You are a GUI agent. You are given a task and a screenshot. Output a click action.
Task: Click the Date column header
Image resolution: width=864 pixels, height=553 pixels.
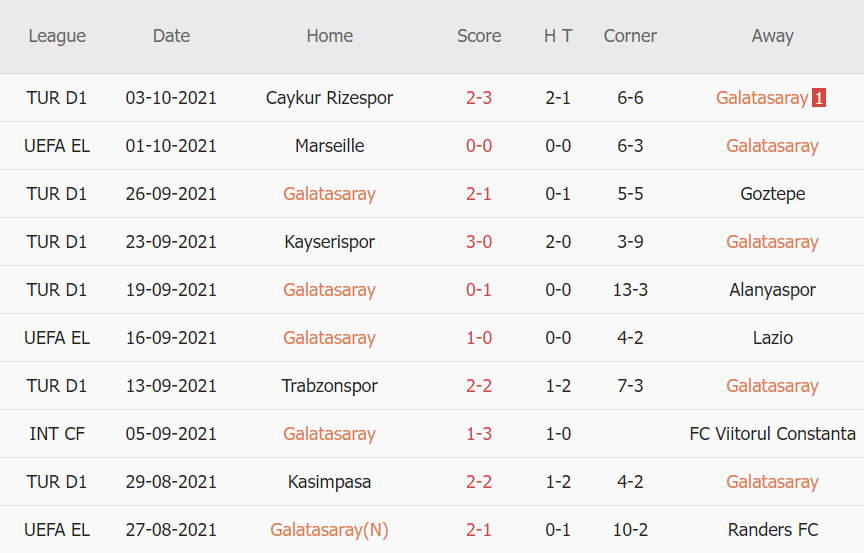click(x=171, y=36)
